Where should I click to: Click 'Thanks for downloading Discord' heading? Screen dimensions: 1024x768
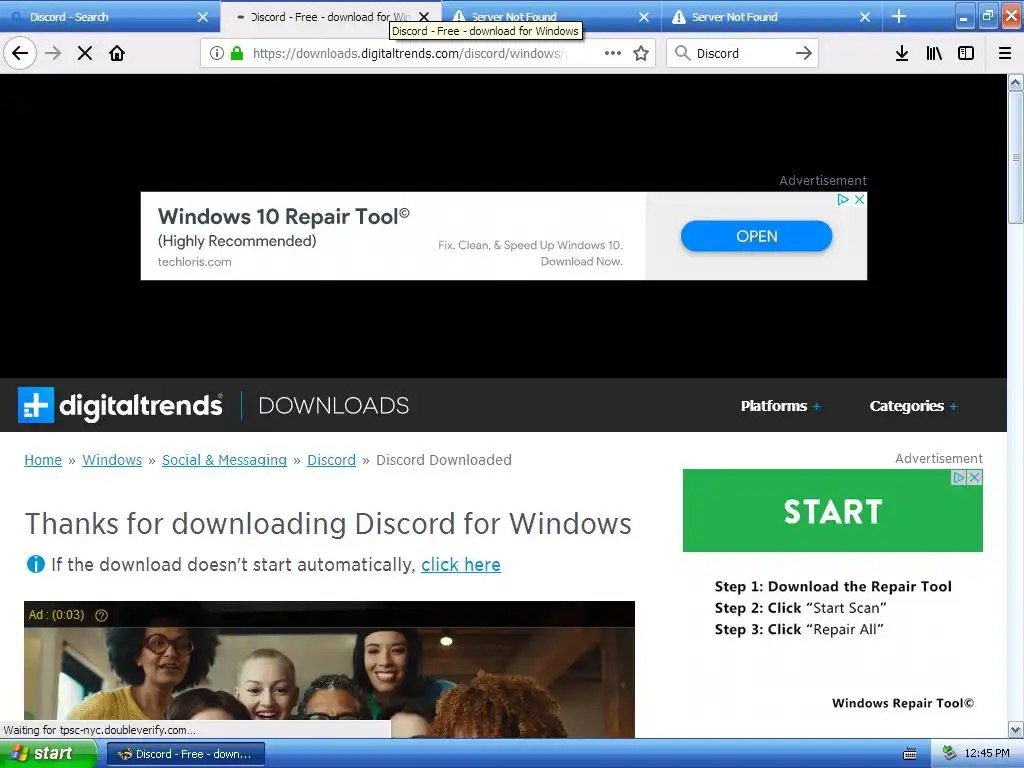coord(328,524)
